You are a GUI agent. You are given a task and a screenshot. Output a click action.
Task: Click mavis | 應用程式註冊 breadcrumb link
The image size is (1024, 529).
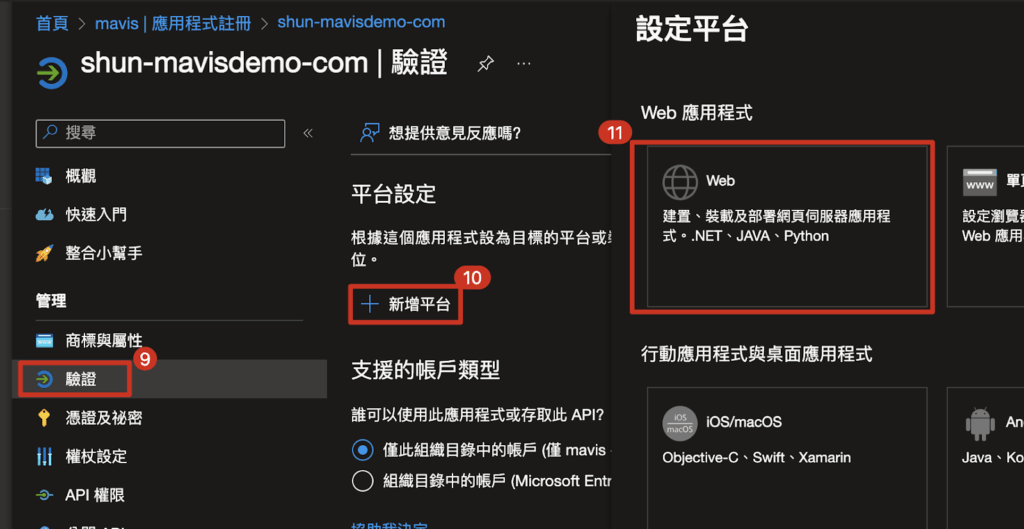click(174, 22)
